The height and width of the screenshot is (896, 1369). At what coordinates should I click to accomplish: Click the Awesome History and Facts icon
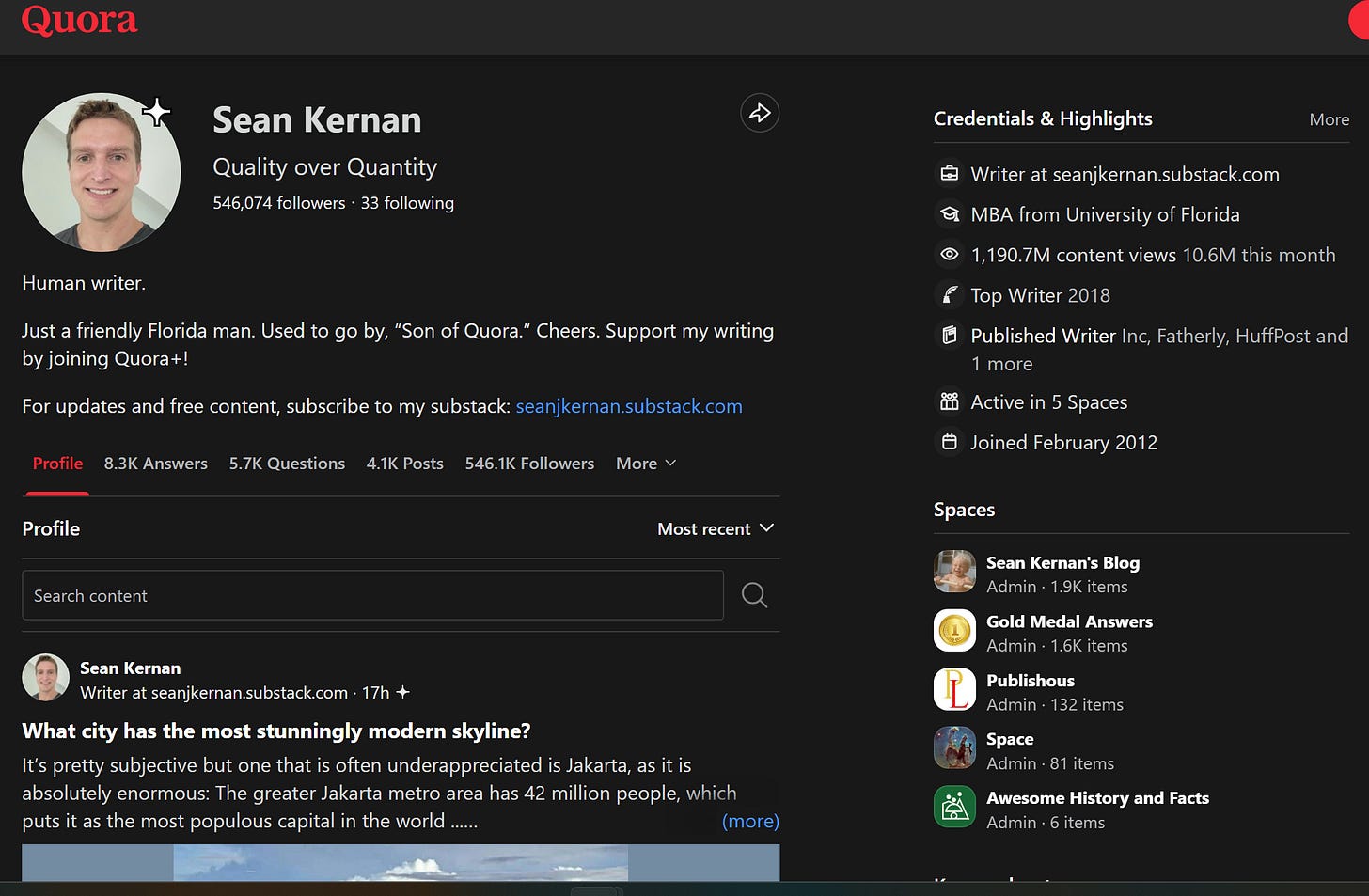tap(954, 808)
